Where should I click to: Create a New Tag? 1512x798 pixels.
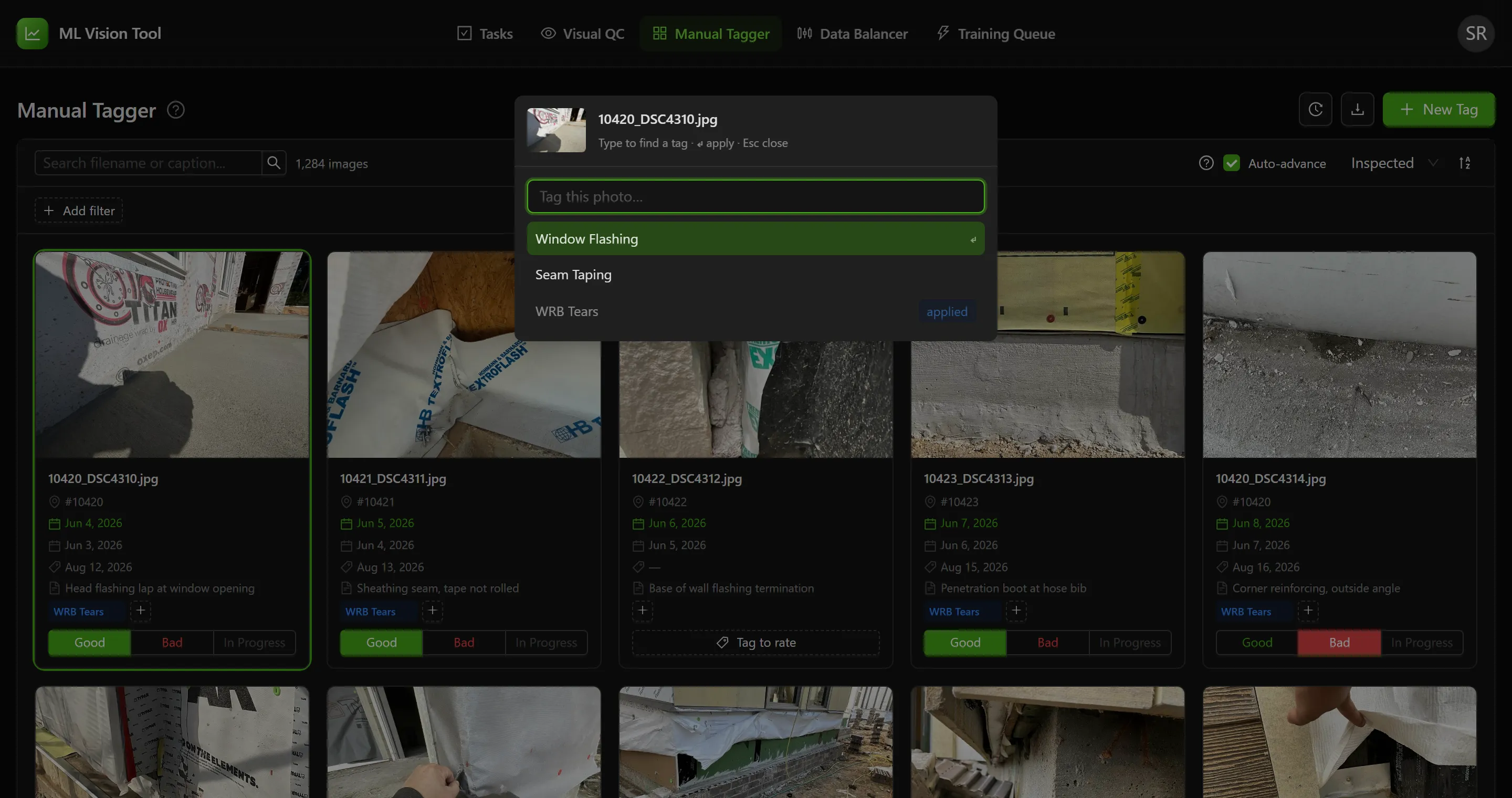point(1438,109)
